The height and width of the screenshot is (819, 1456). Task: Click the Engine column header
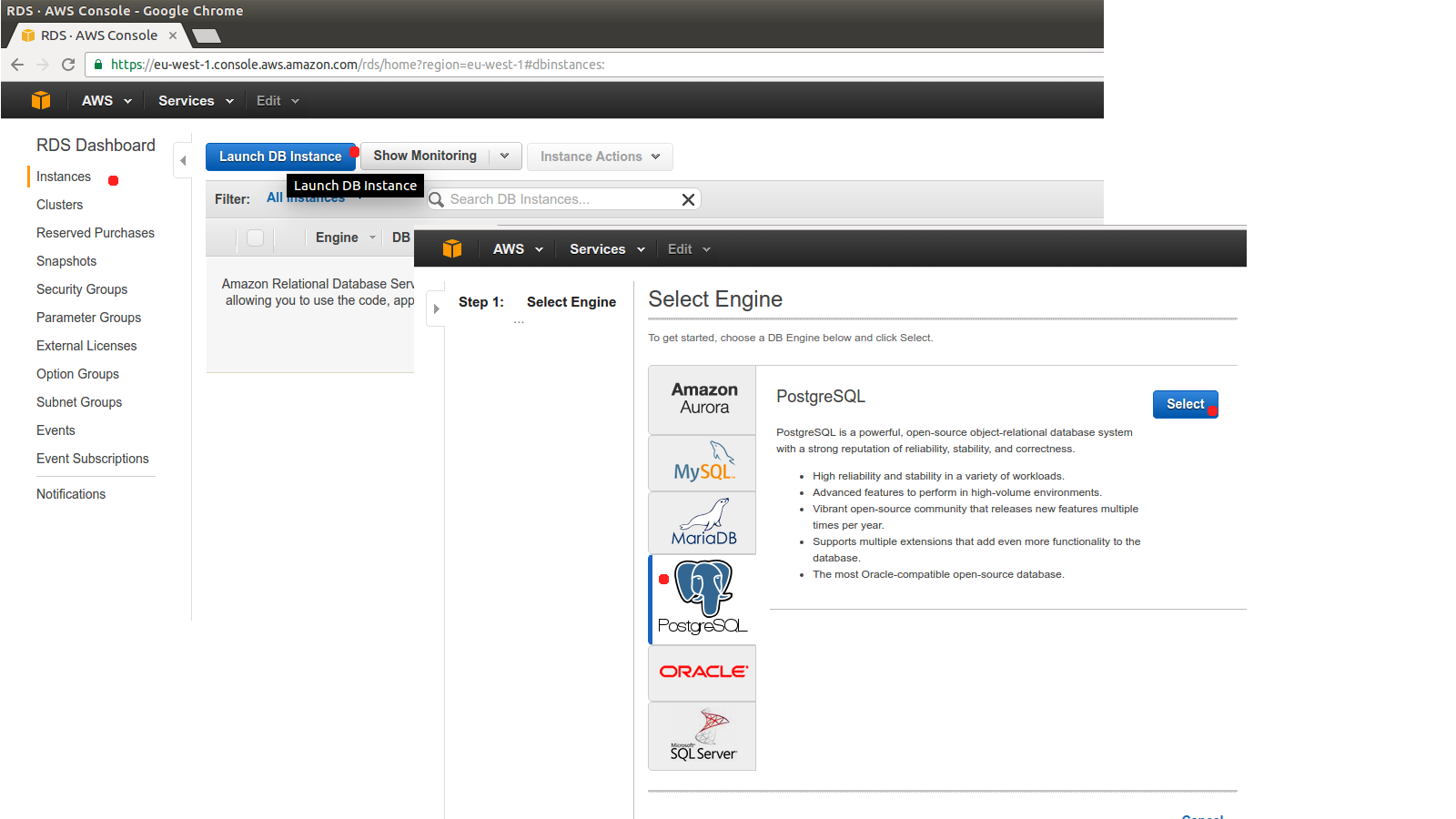pyautogui.click(x=337, y=238)
